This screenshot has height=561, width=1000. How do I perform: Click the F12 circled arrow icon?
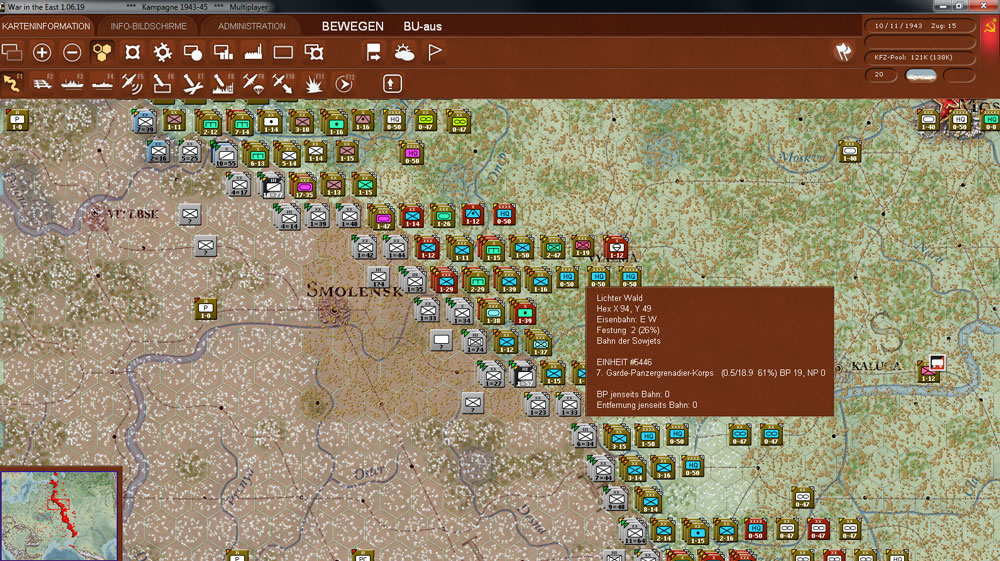click(x=344, y=84)
